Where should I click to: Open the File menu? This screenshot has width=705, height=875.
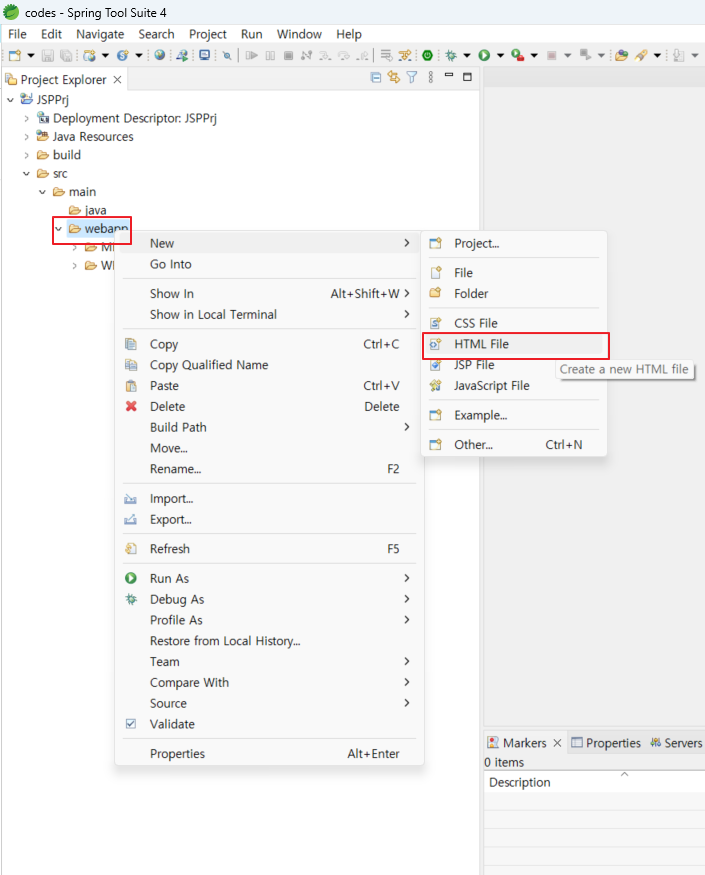tap(17, 34)
